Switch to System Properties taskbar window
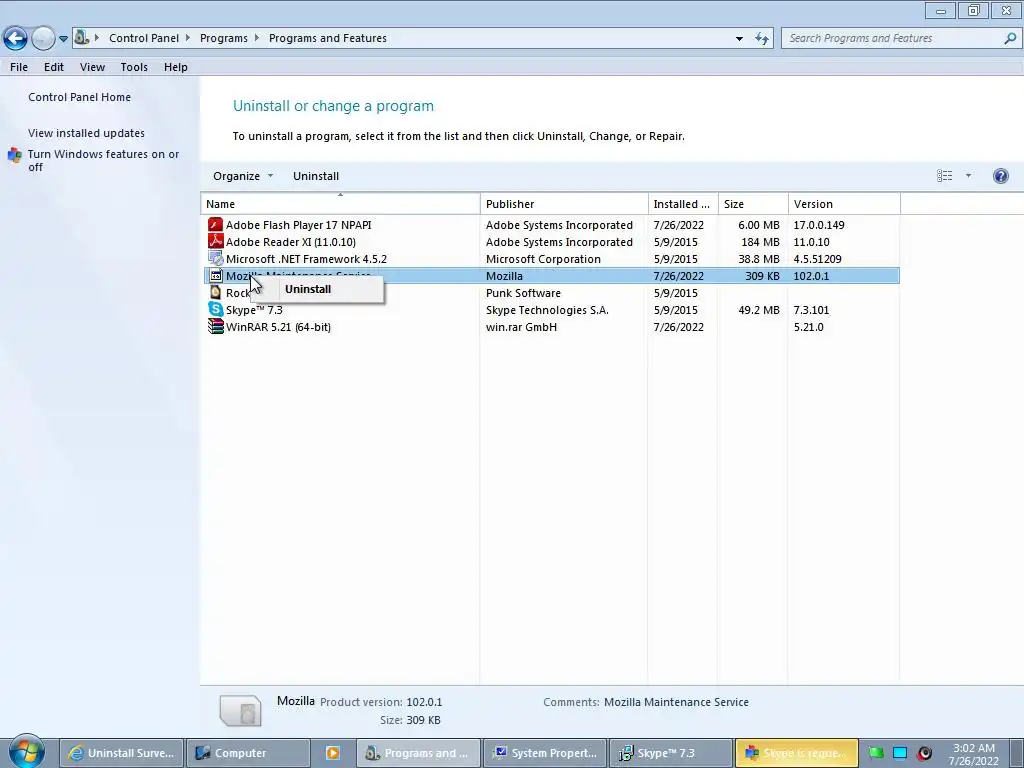1024x768 pixels. coord(545,753)
